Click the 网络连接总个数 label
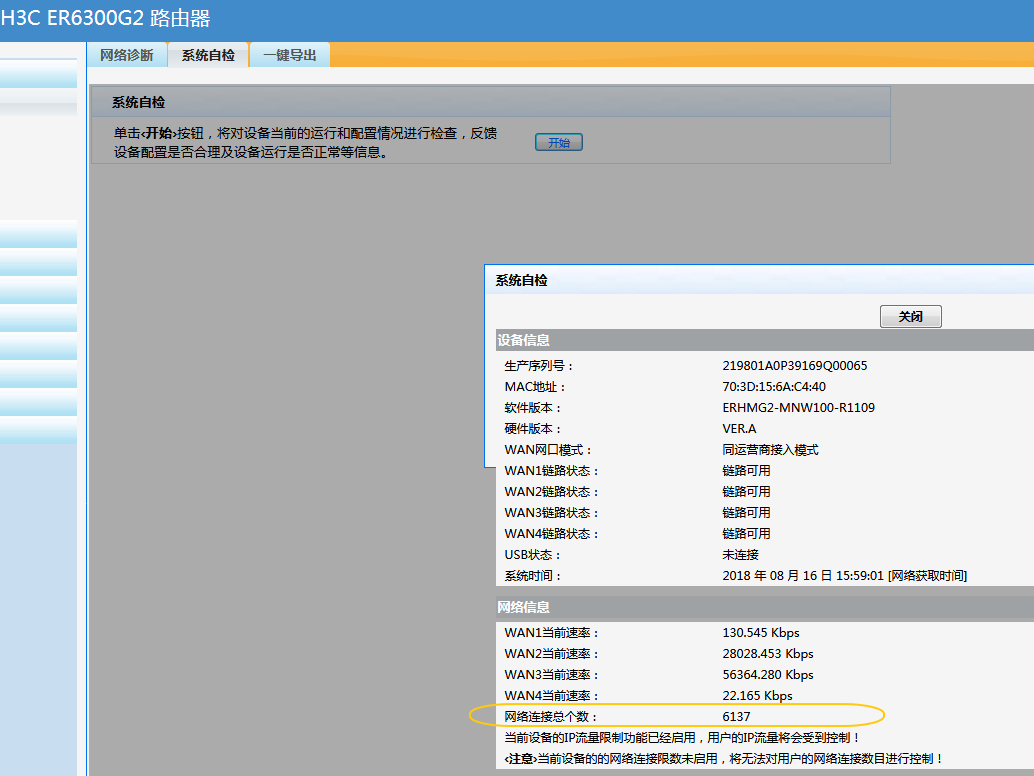The width and height of the screenshot is (1034, 776). pyautogui.click(x=551, y=717)
